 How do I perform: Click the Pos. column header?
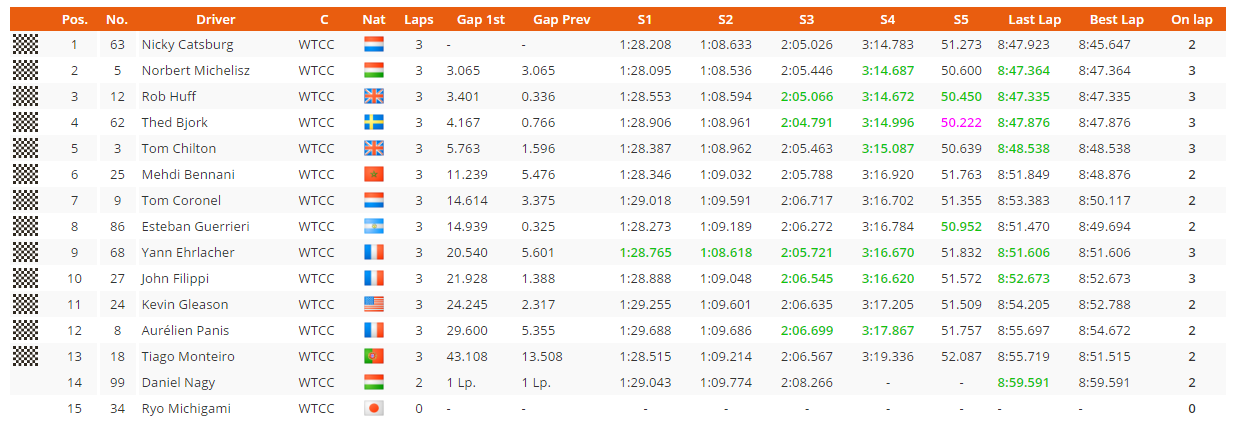[74, 20]
